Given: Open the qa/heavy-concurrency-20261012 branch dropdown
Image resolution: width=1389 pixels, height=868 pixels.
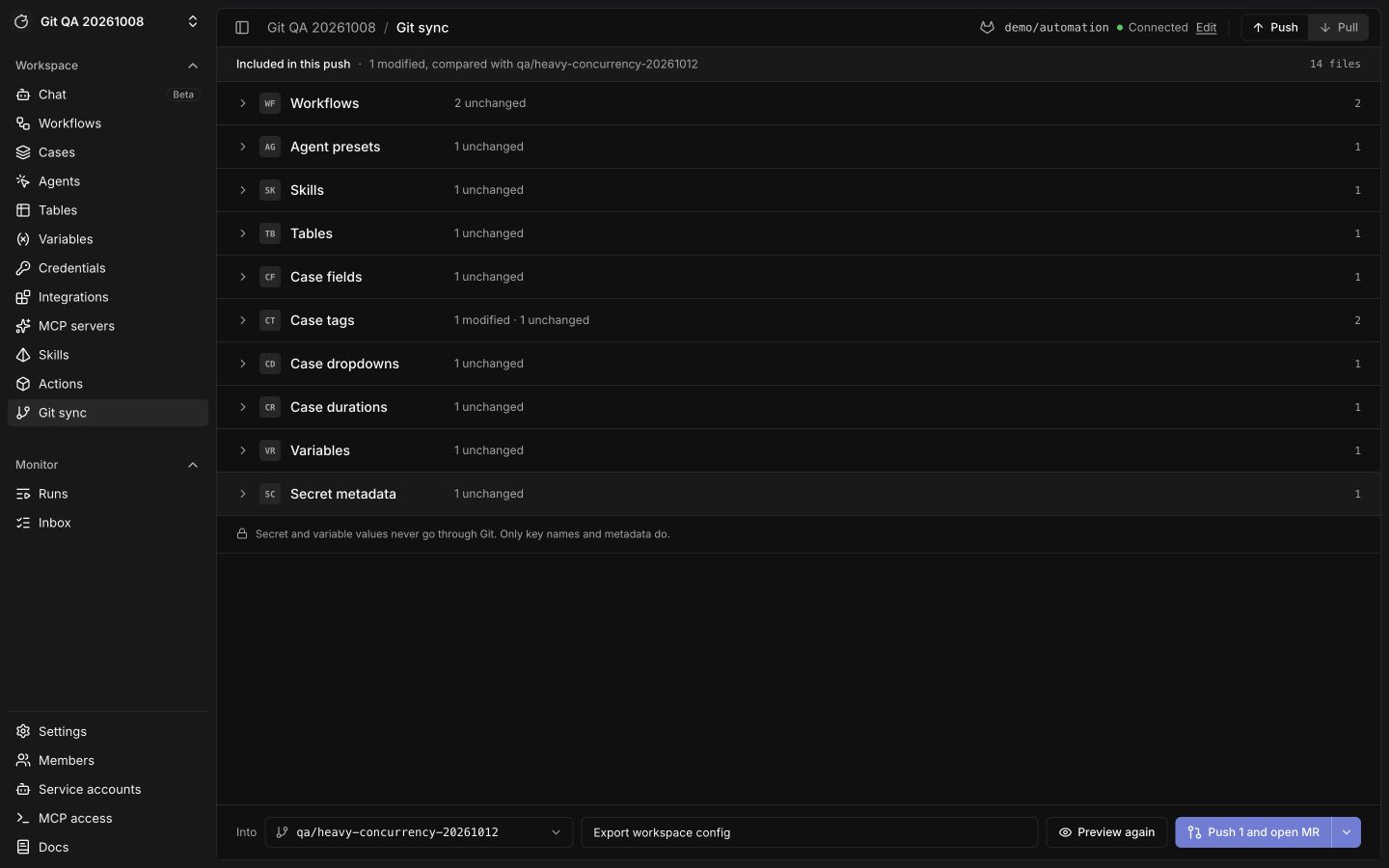Looking at the screenshot, I should 419,832.
